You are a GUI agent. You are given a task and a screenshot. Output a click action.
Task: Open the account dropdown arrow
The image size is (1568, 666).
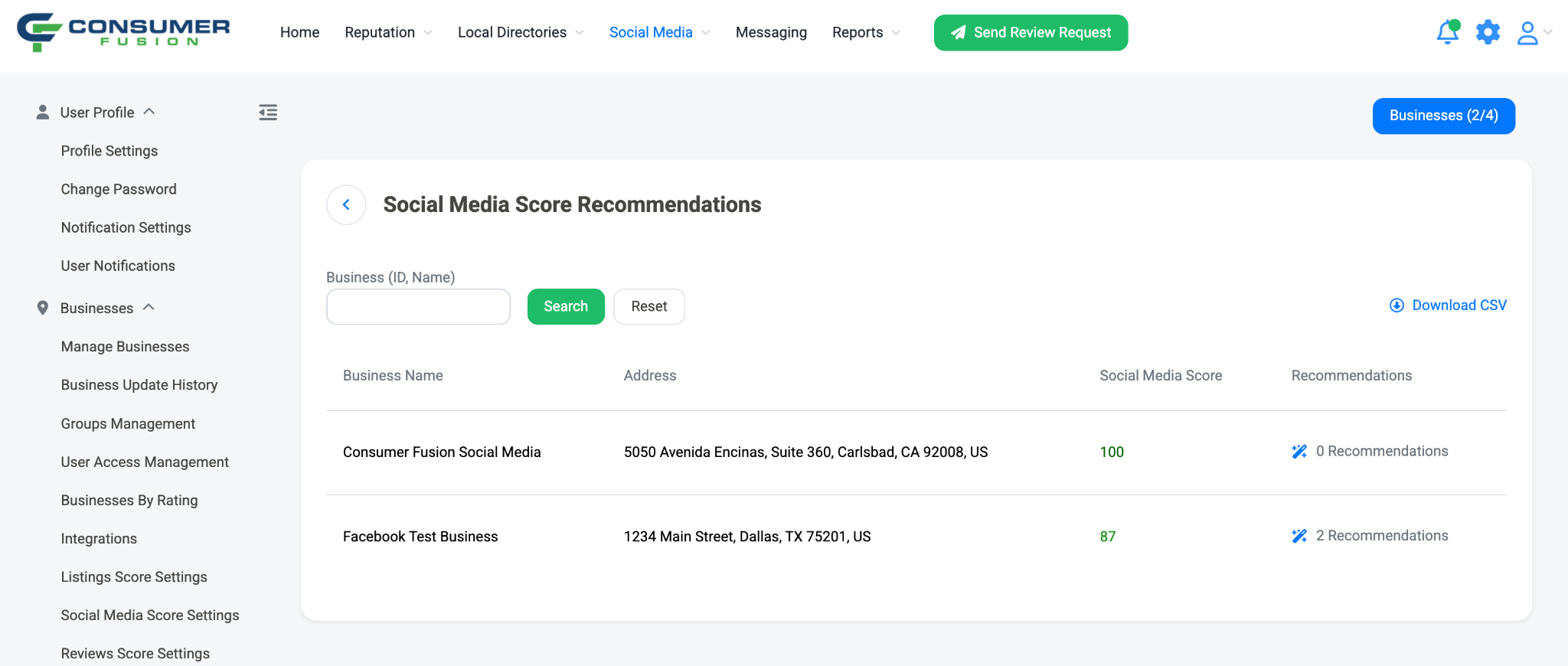(x=1548, y=32)
